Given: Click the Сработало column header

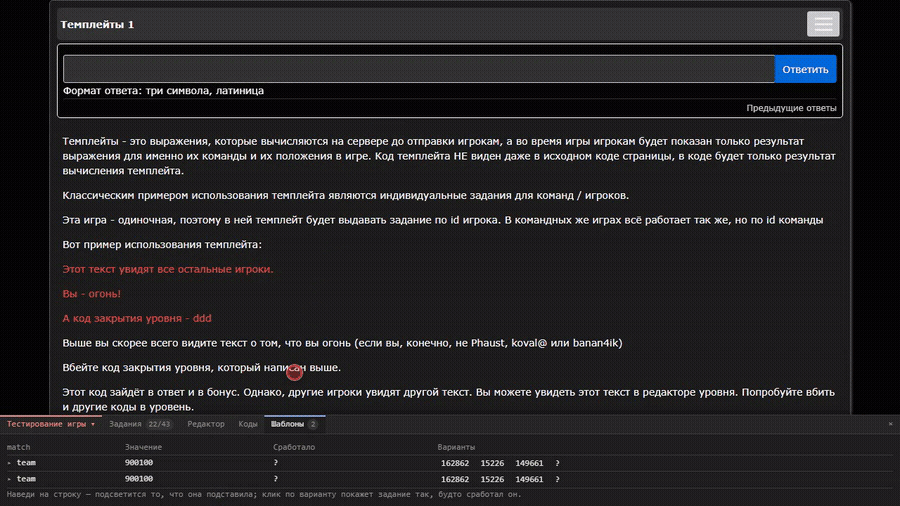Looking at the screenshot, I should [x=294, y=447].
